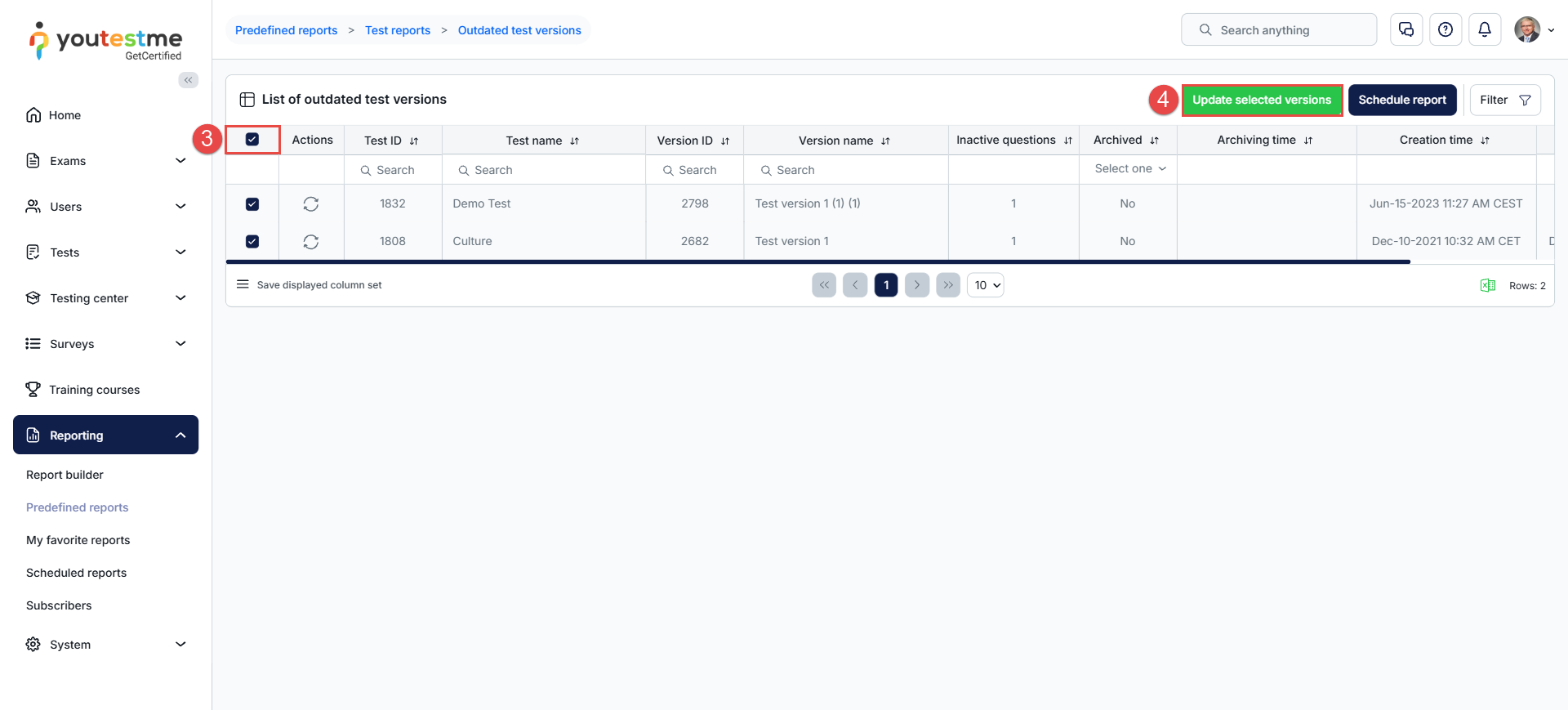Screen dimensions: 1568x710
Task: Open the rows-per-page dropdown showing 10
Action: pyautogui.click(x=986, y=285)
